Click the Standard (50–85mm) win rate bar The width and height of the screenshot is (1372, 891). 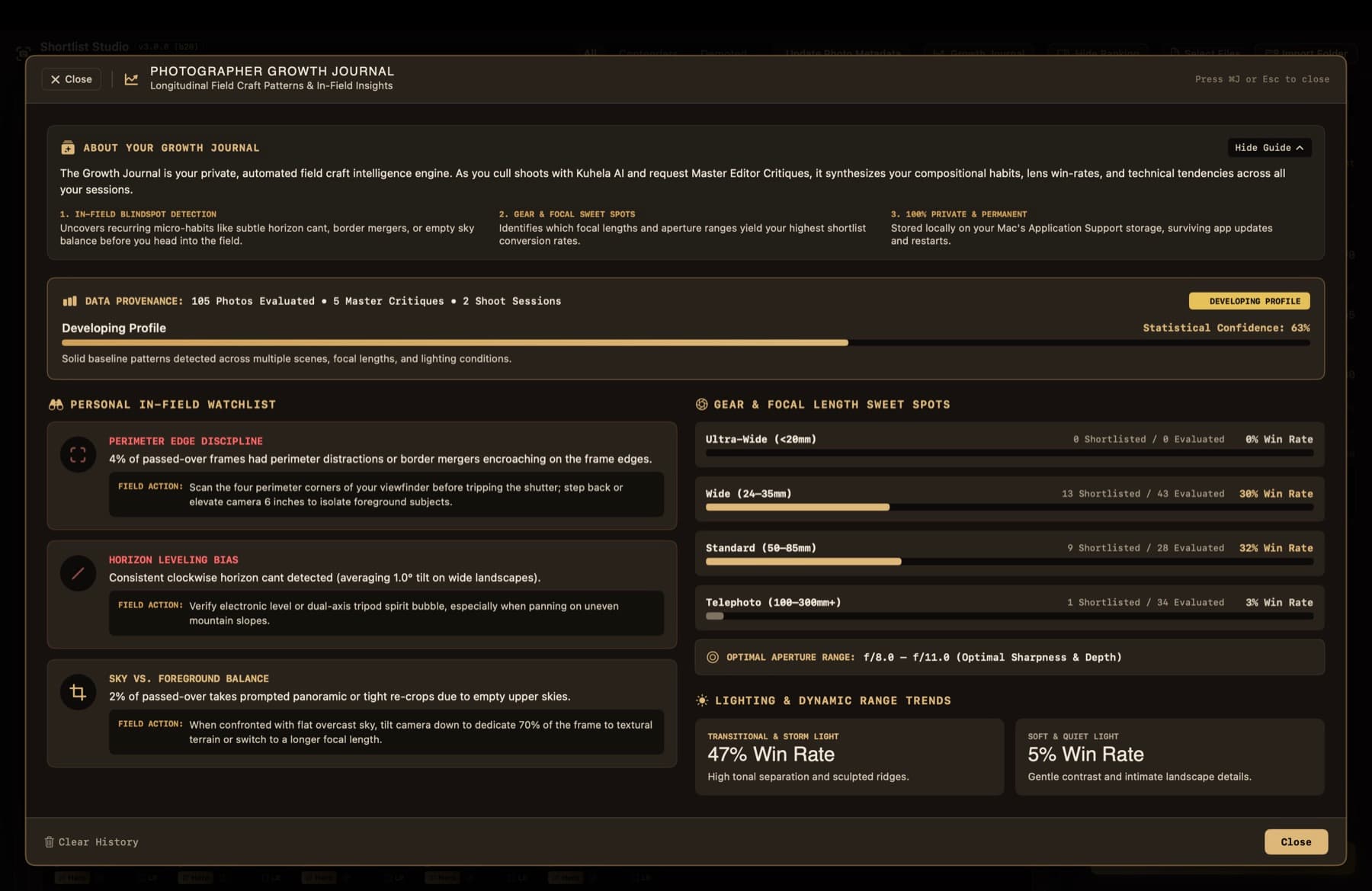1009,562
